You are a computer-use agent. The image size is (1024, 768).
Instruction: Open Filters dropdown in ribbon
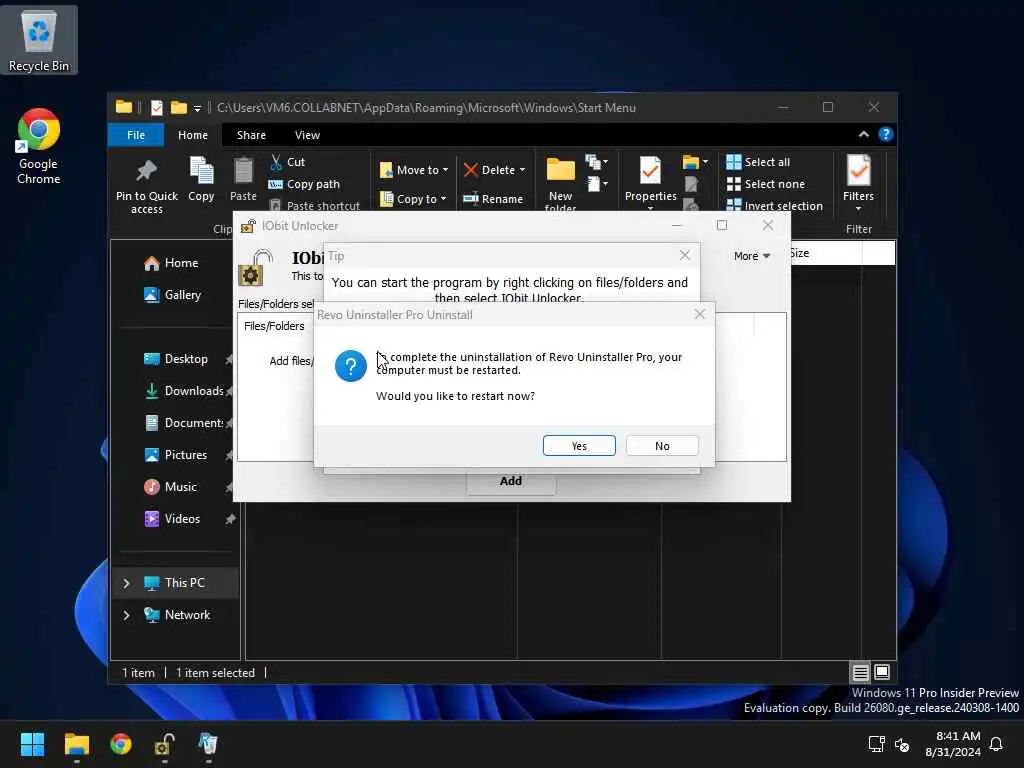point(858,183)
